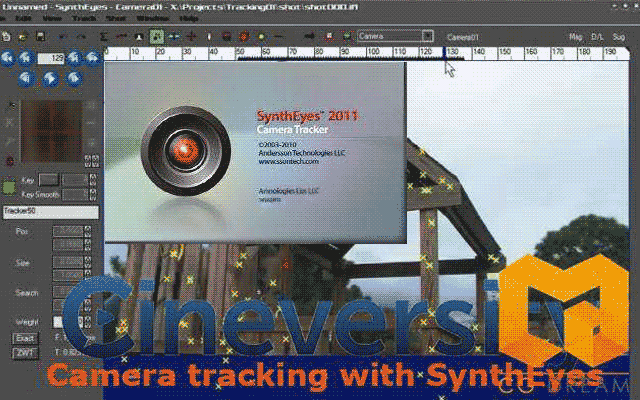Click frame 10 on the timeline ruler
The image size is (640, 400).
pos(134,52)
